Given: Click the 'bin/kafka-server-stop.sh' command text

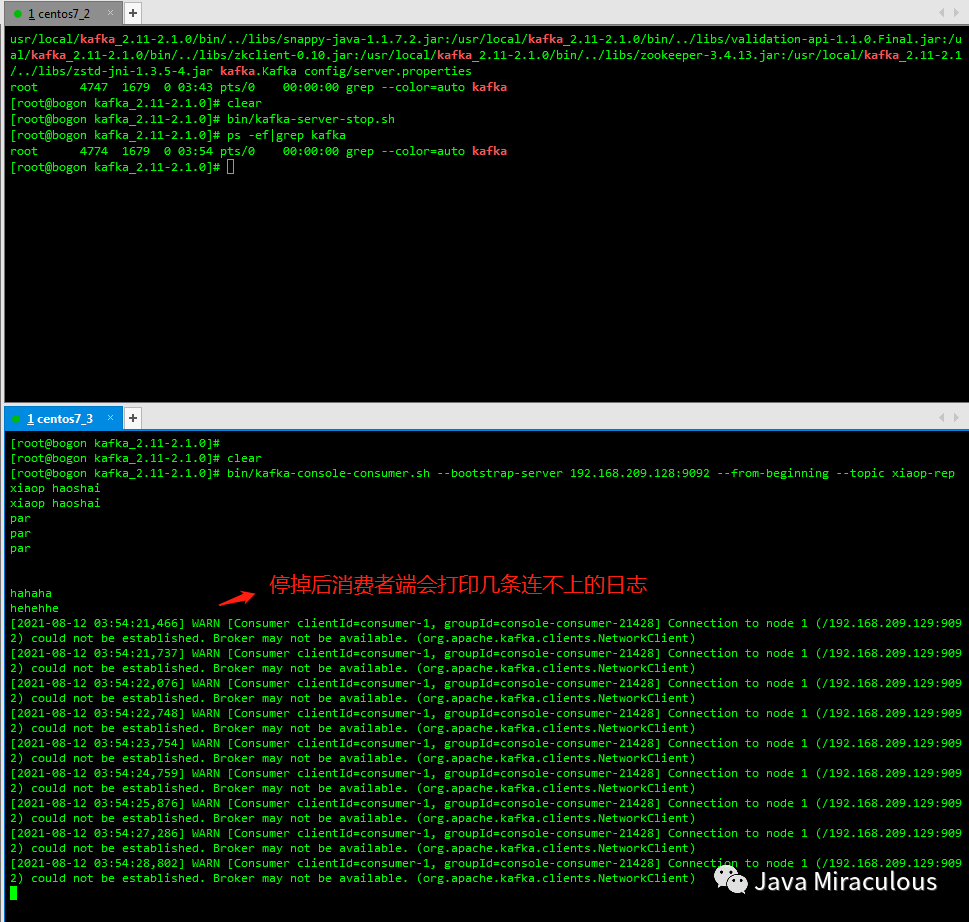Looking at the screenshot, I should (311, 119).
